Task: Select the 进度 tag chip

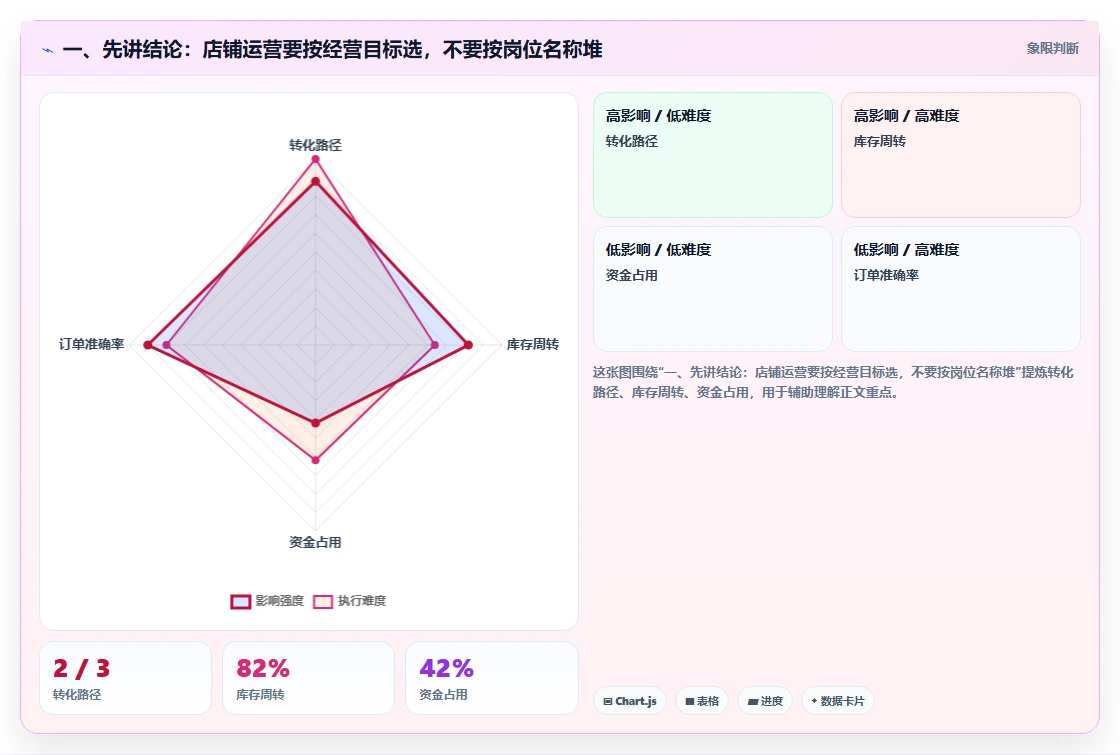Action: tap(764, 701)
